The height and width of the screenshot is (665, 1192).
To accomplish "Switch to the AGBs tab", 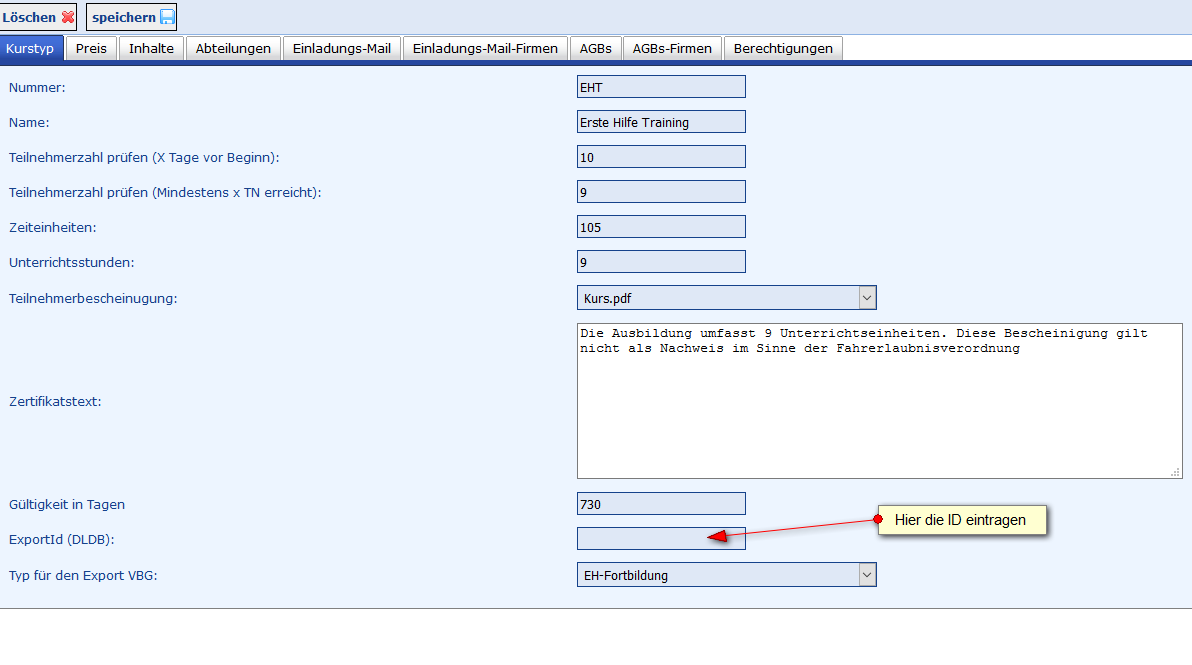I will click(596, 48).
